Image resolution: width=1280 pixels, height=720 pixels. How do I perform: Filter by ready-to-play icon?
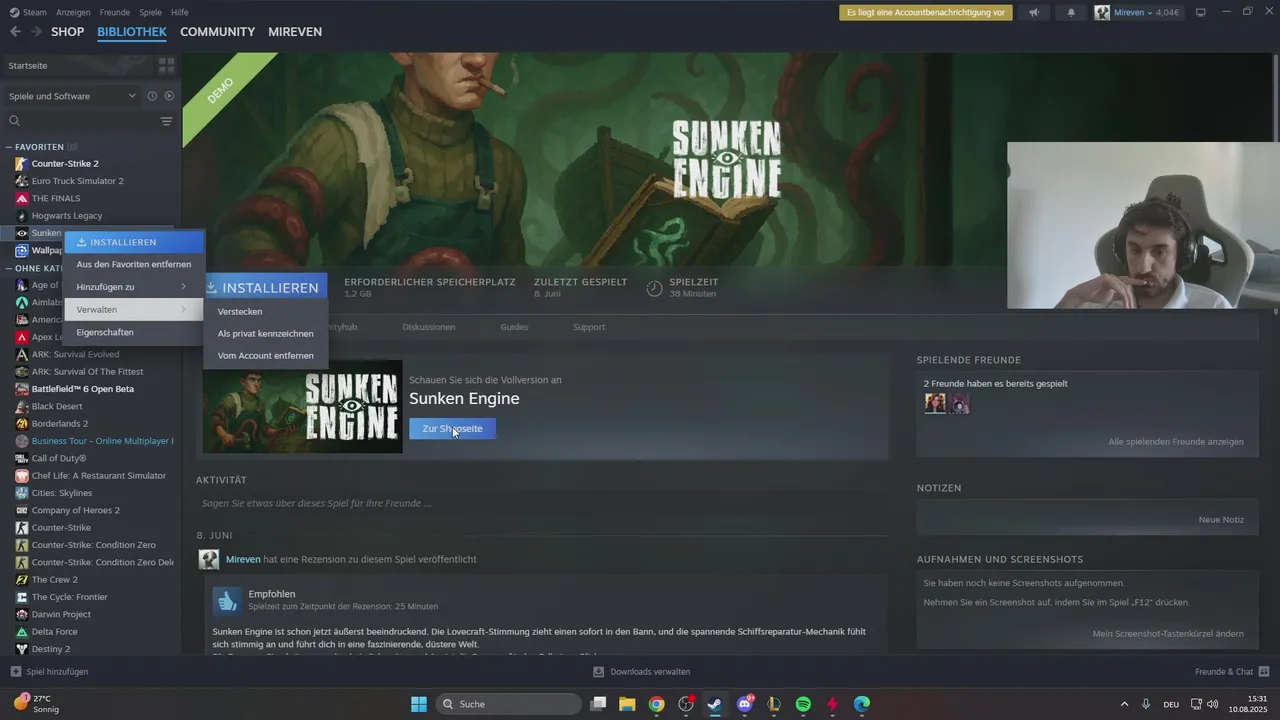(x=169, y=96)
